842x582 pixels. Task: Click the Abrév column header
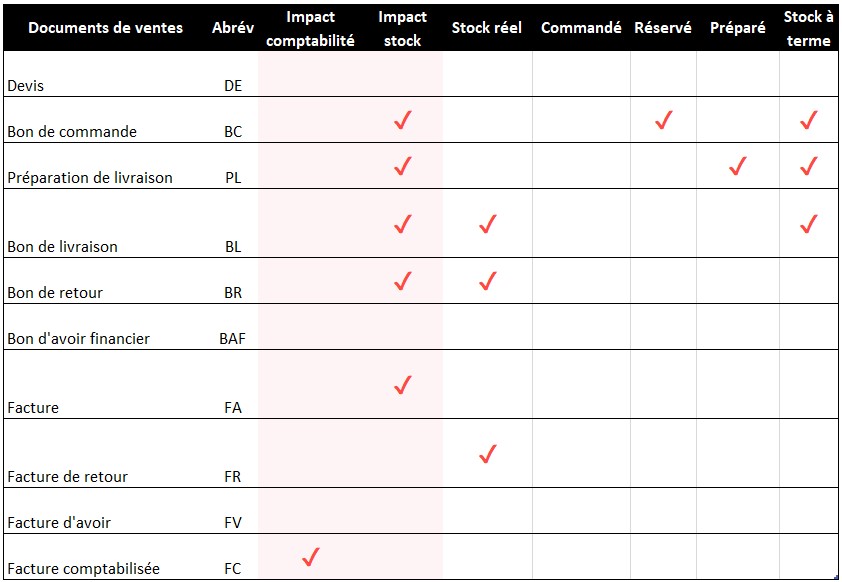[x=233, y=28]
